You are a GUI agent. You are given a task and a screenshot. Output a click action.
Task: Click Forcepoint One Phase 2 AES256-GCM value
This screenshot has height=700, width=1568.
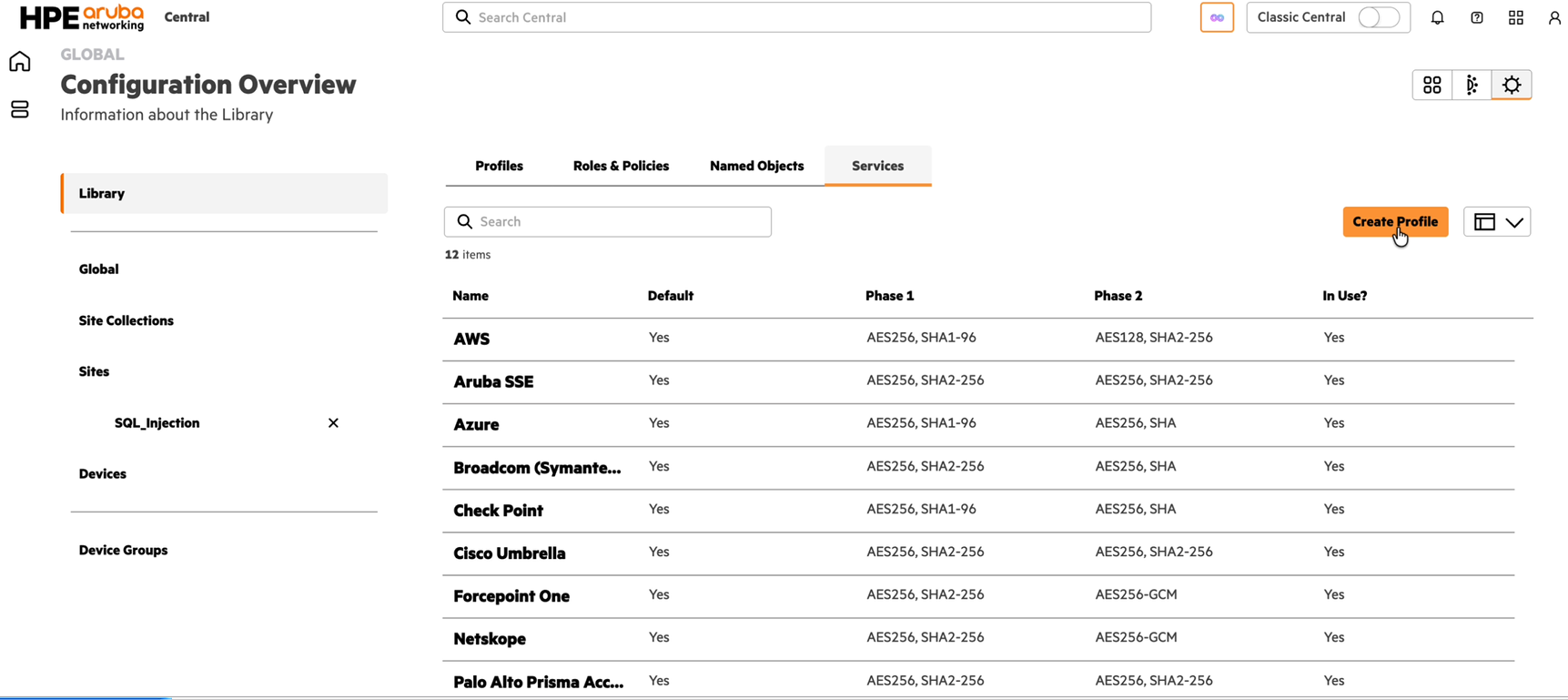pos(1137,595)
